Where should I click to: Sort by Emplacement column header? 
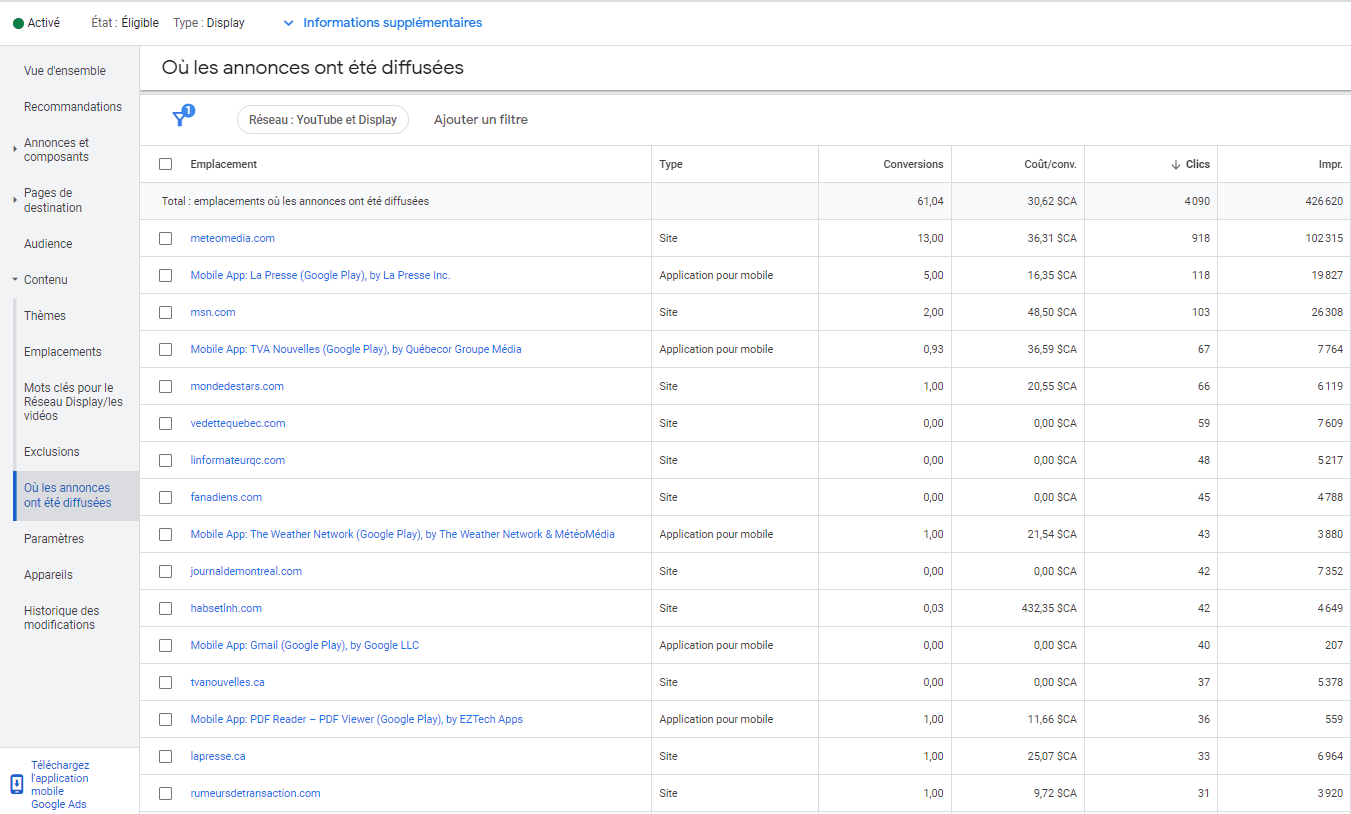pos(224,164)
